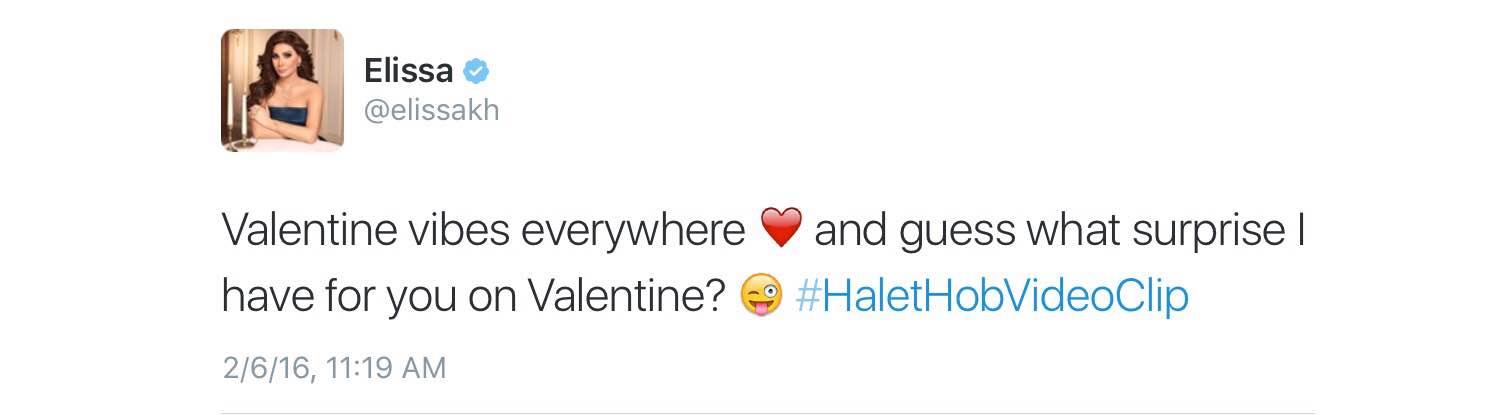Click the winking tongue-out emoji

[x=760, y=297]
